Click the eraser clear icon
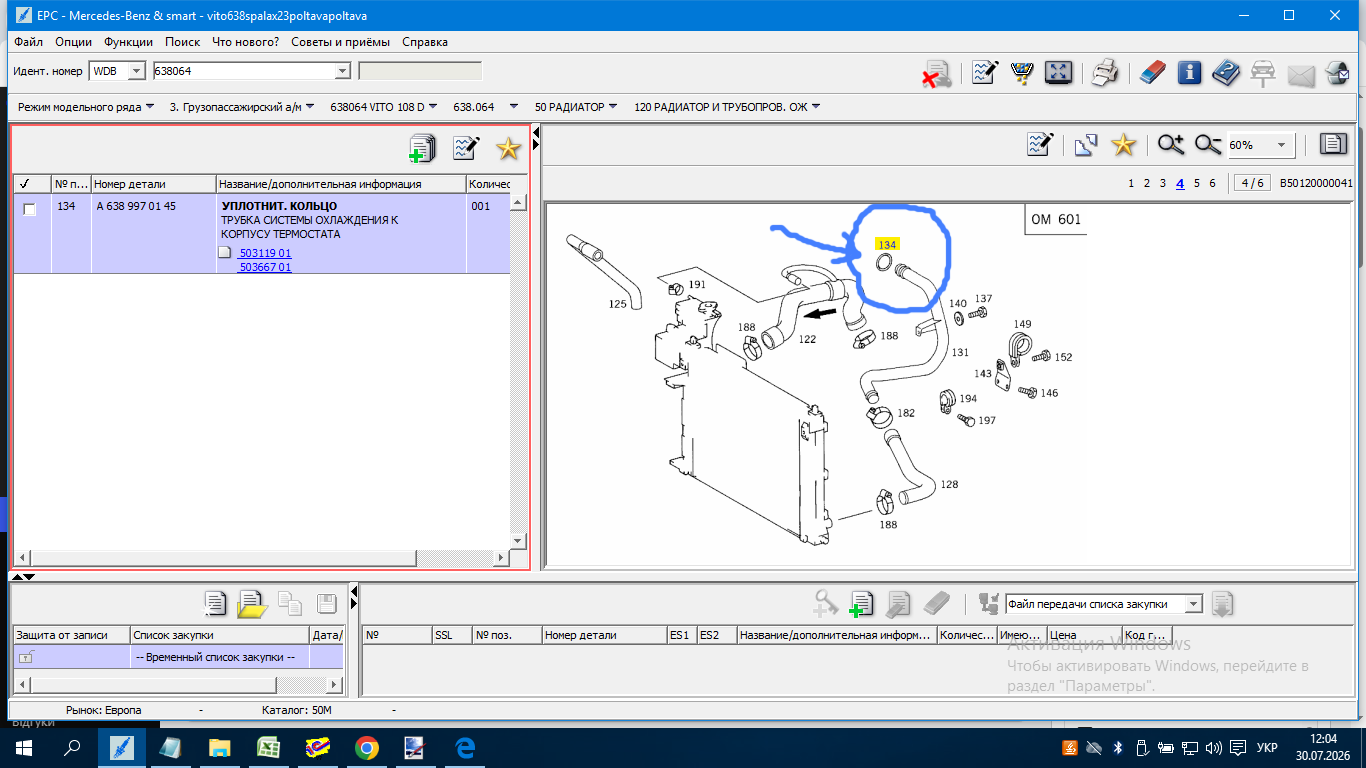1366x768 pixels. tap(1153, 73)
